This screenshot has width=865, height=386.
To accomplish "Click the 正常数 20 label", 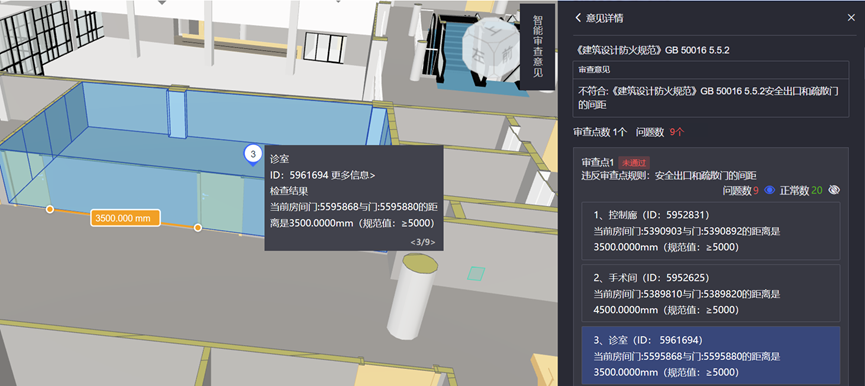I will tap(801, 190).
